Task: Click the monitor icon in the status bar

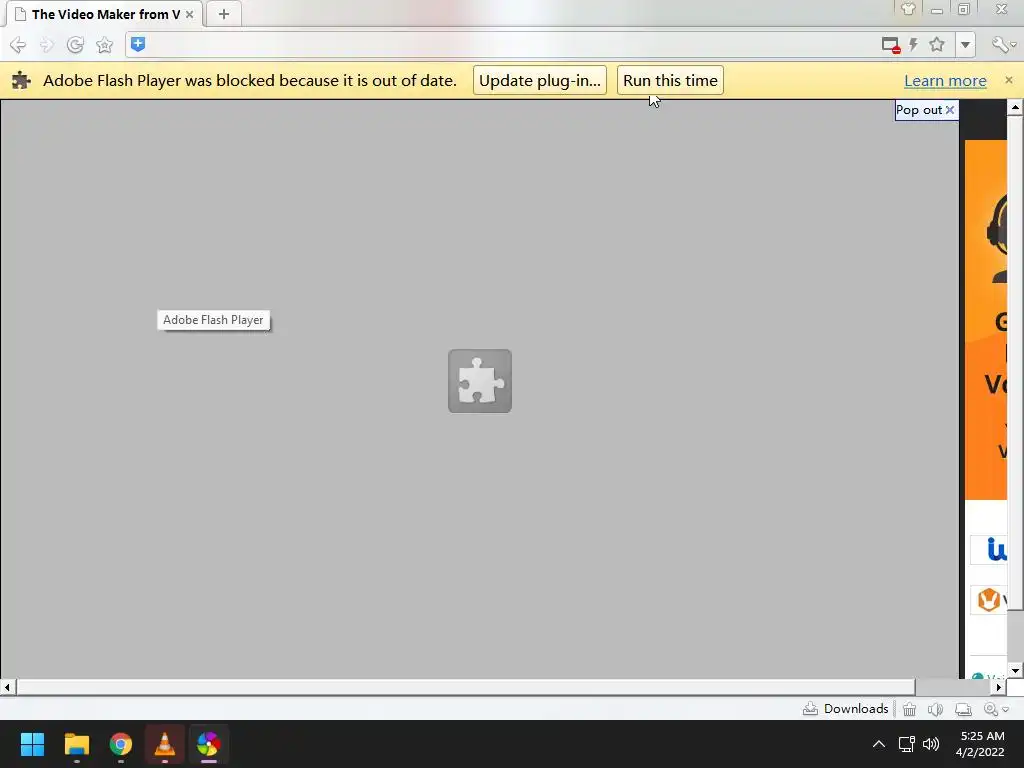Action: pos(963,709)
